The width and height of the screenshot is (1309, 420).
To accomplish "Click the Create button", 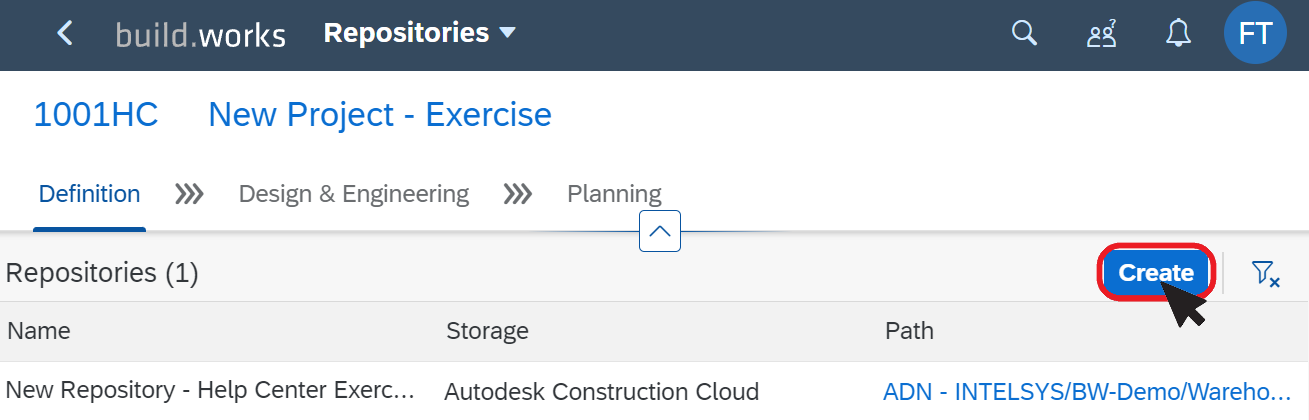I will tap(1156, 273).
